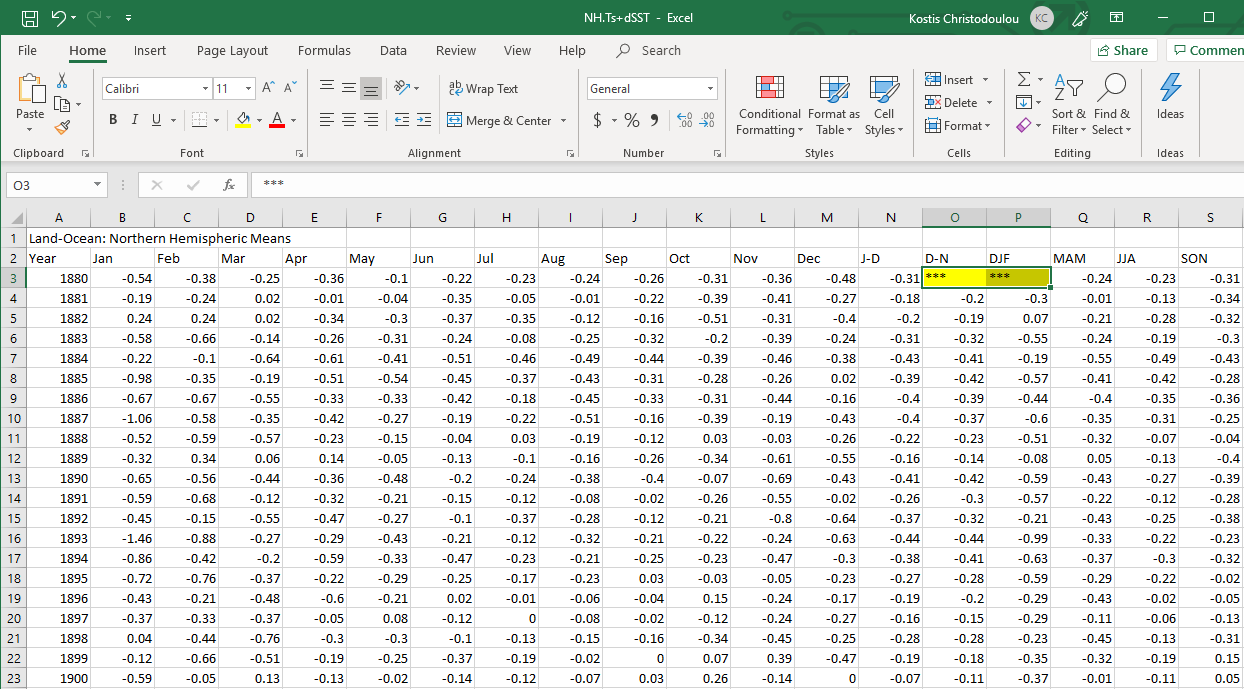Click the Insert Function fx icon

click(229, 185)
